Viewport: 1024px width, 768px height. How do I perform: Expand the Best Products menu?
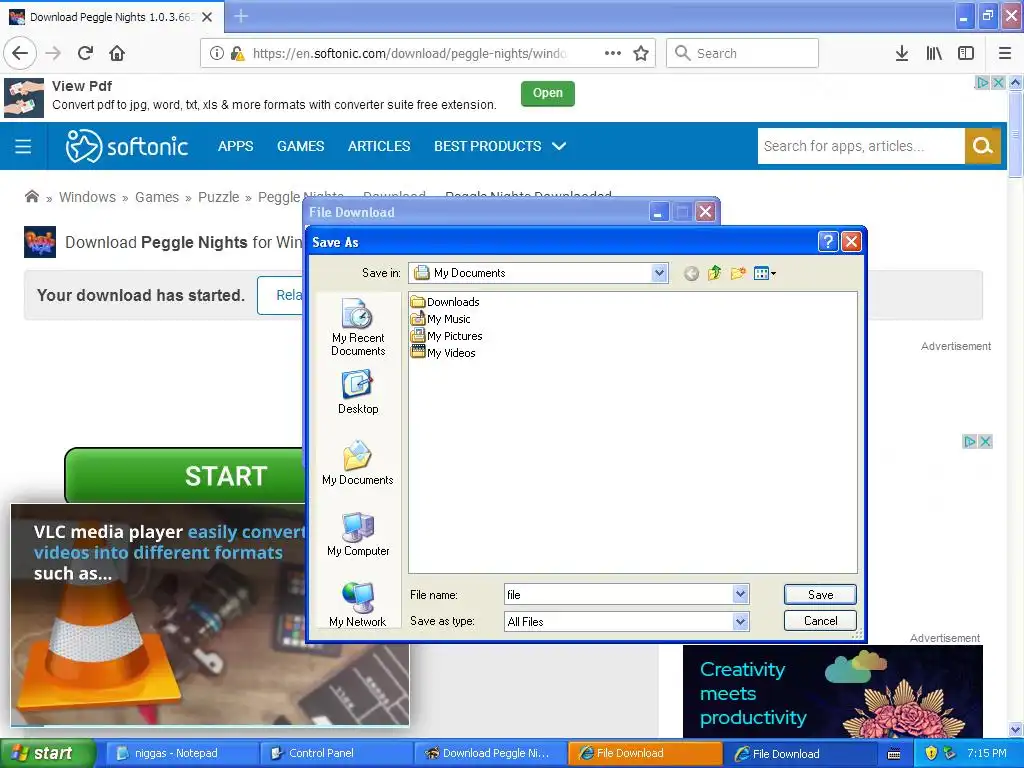click(500, 146)
